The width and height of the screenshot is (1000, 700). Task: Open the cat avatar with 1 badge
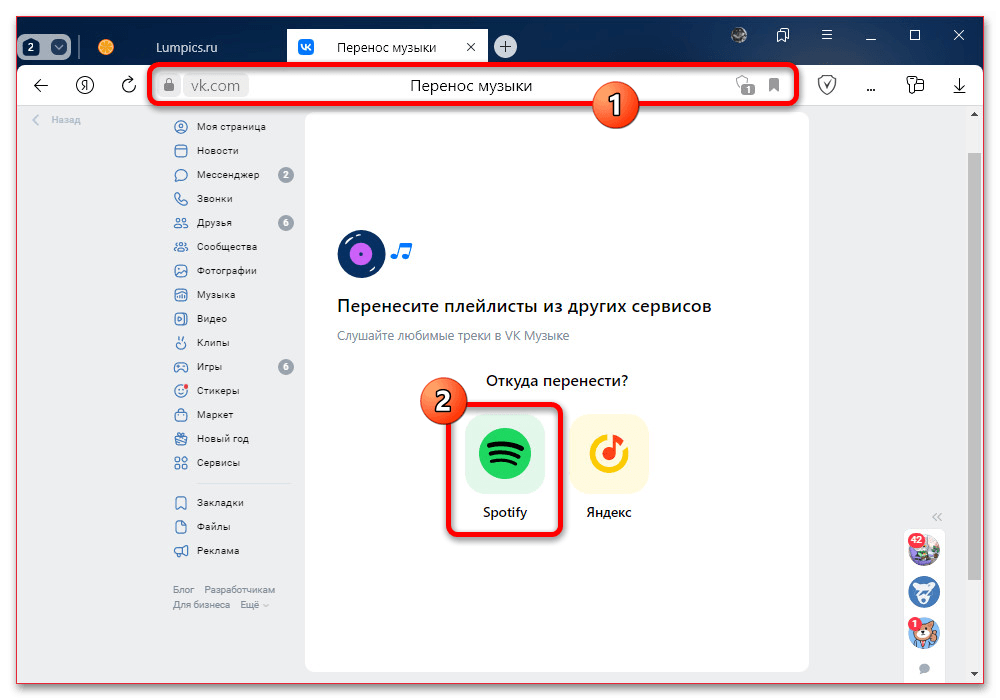(923, 633)
